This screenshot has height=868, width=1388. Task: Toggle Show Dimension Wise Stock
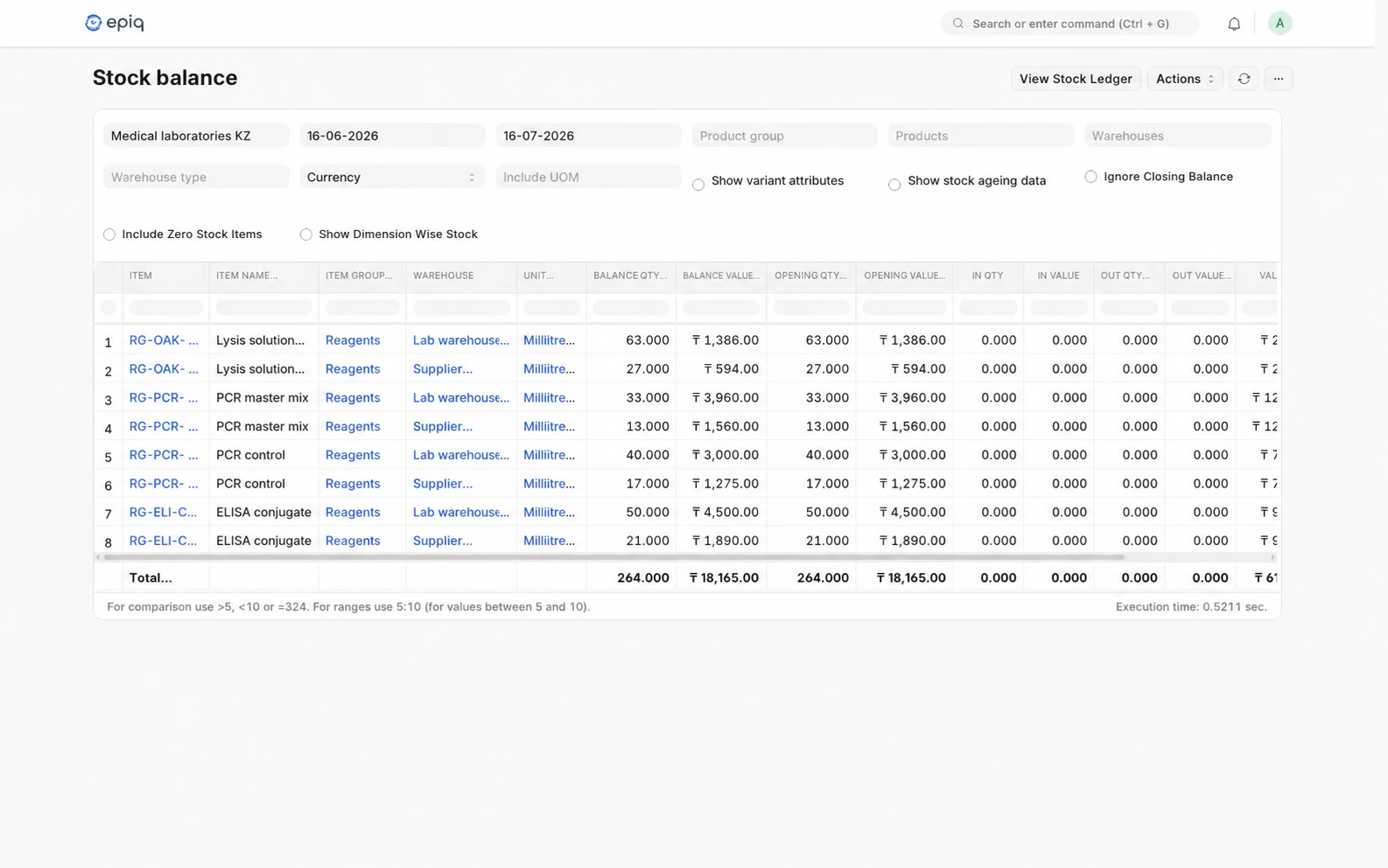pyautogui.click(x=305, y=234)
